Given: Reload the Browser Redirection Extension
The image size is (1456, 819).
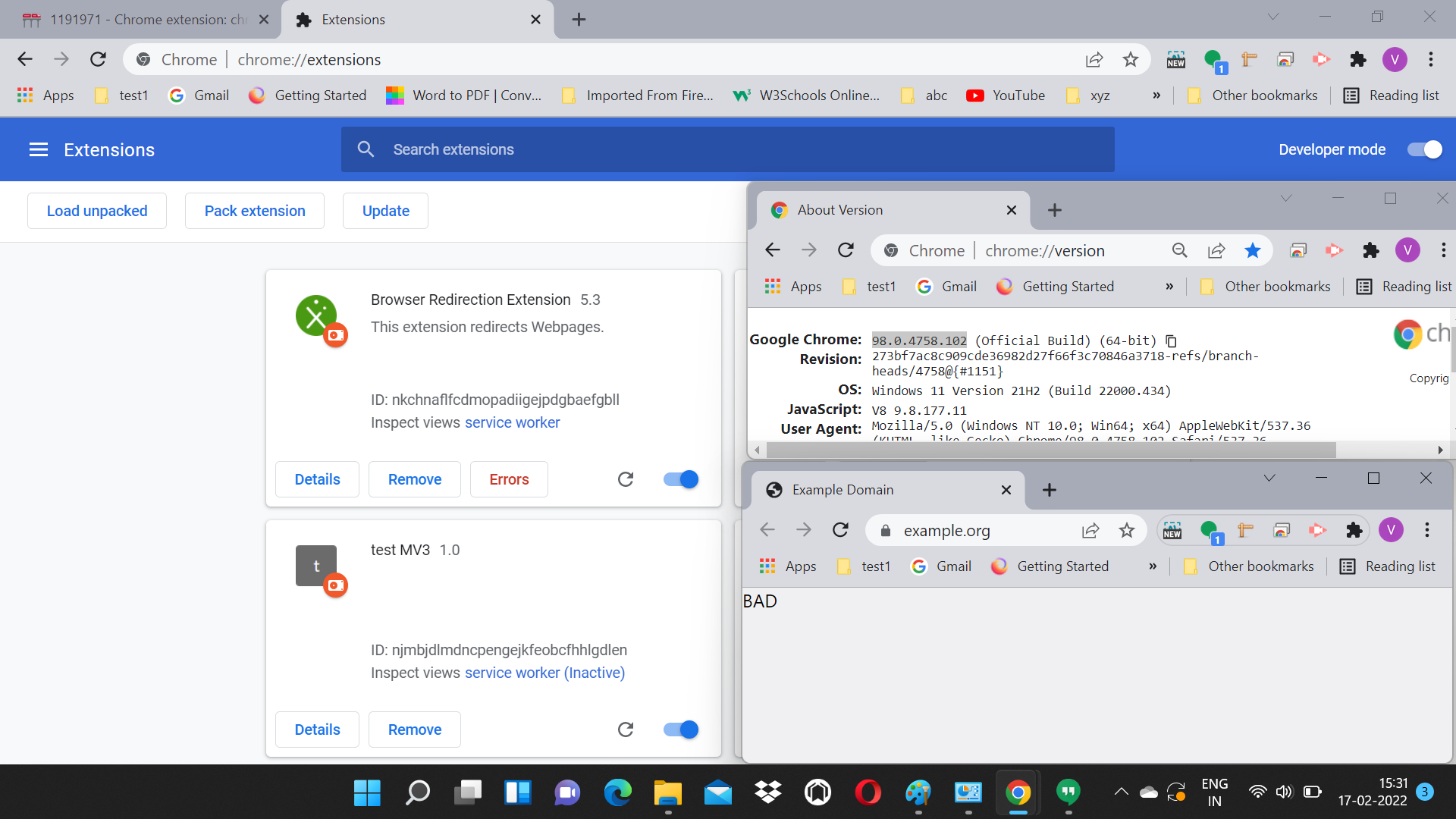Looking at the screenshot, I should click(x=625, y=479).
